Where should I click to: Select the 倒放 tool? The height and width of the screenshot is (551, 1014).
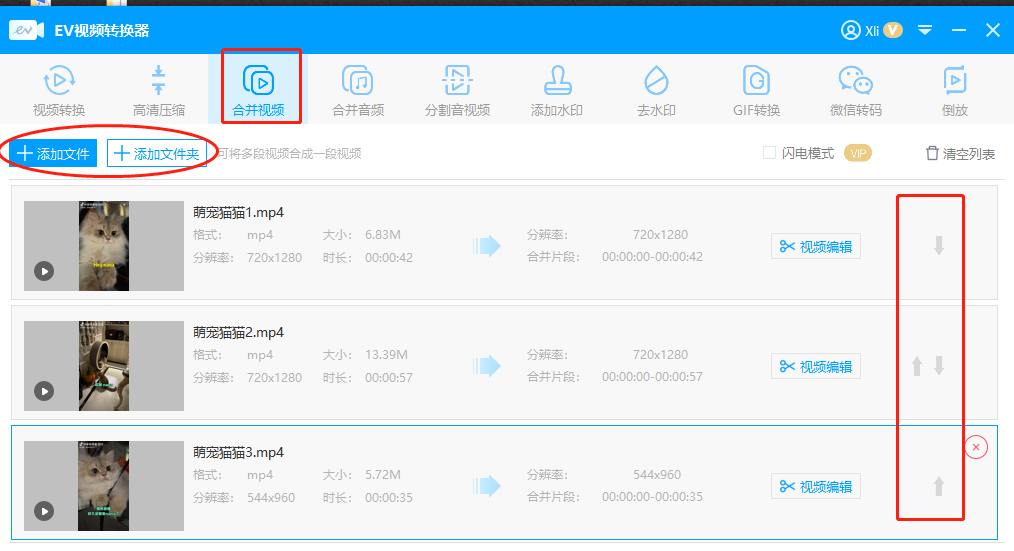click(955, 91)
